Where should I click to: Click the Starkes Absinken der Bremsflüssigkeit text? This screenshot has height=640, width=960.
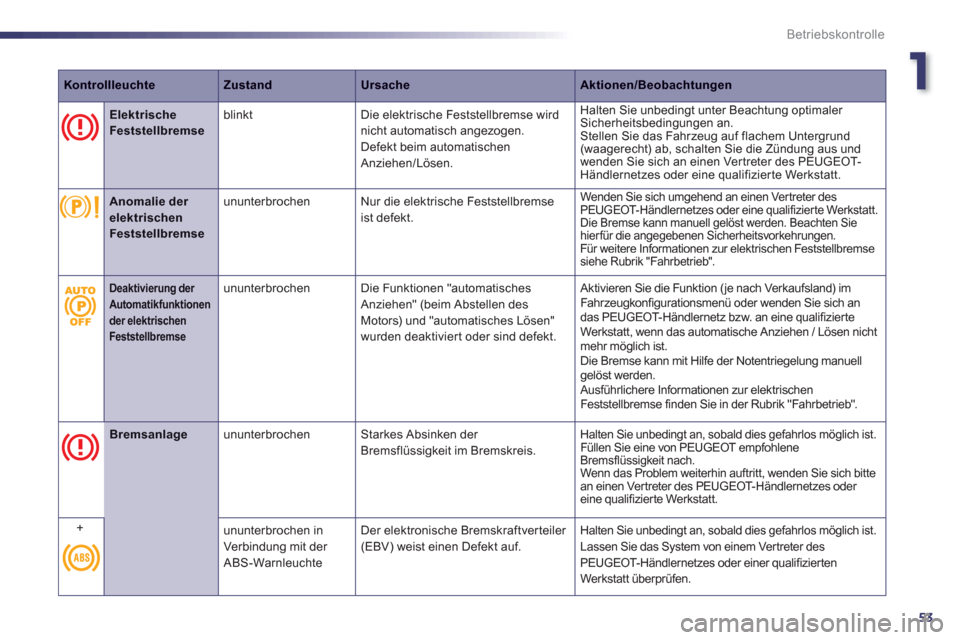click(x=448, y=442)
